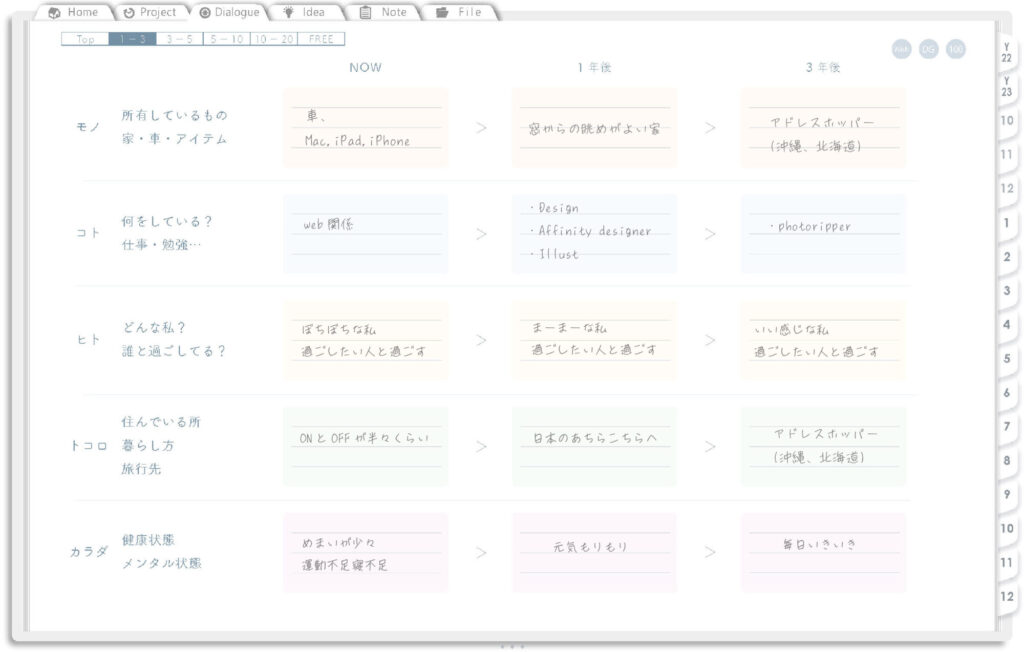The image size is (1024, 652).
Task: Choose the 3-5 year range button
Action: [180, 39]
